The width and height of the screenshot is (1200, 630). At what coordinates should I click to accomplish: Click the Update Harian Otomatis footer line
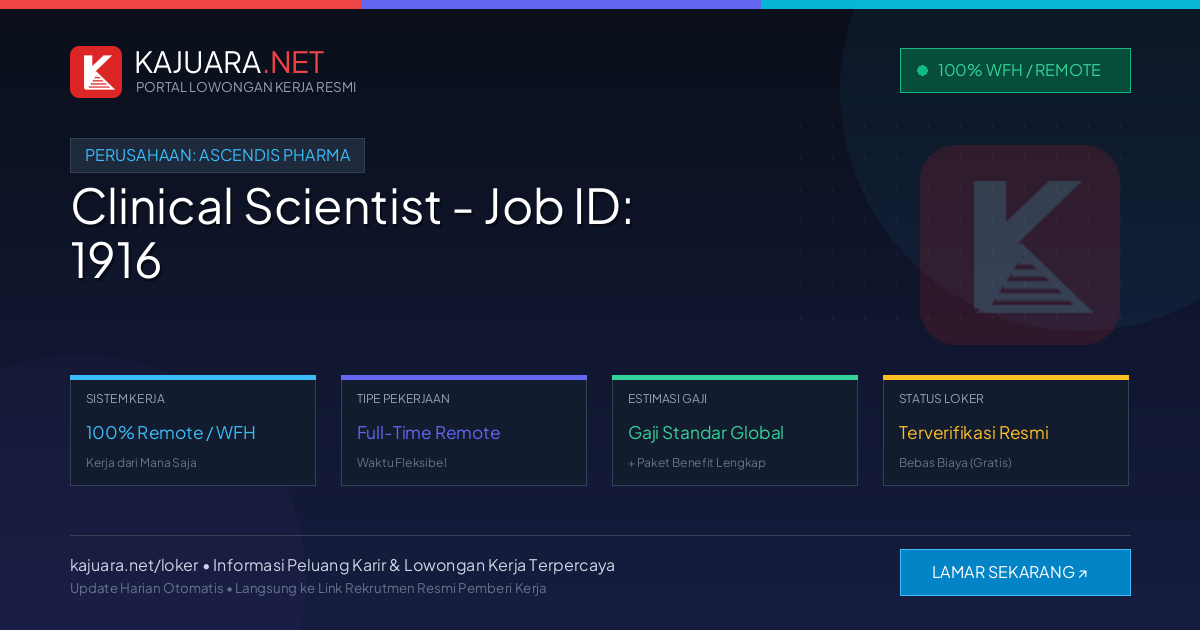308,588
